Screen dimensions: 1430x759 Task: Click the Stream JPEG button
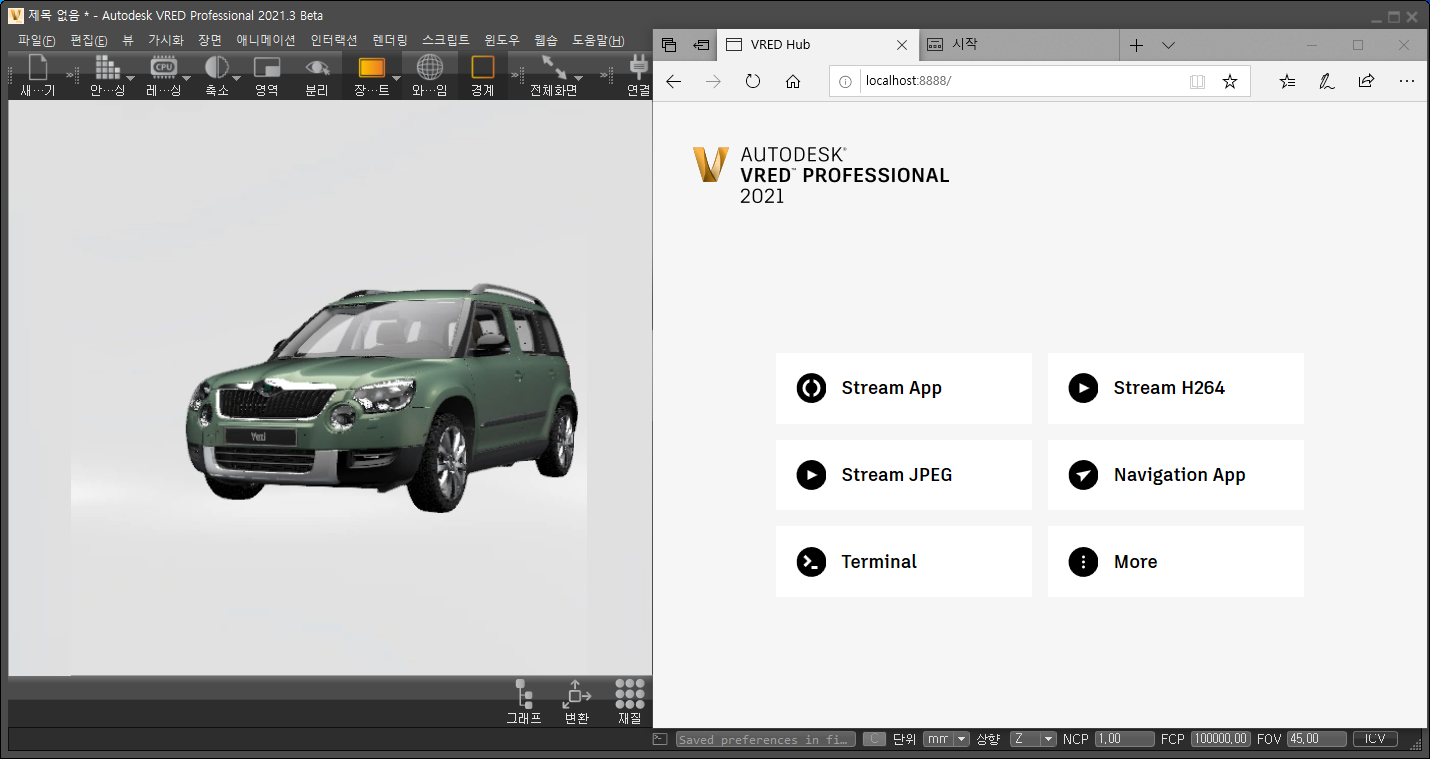pyautogui.click(x=904, y=475)
